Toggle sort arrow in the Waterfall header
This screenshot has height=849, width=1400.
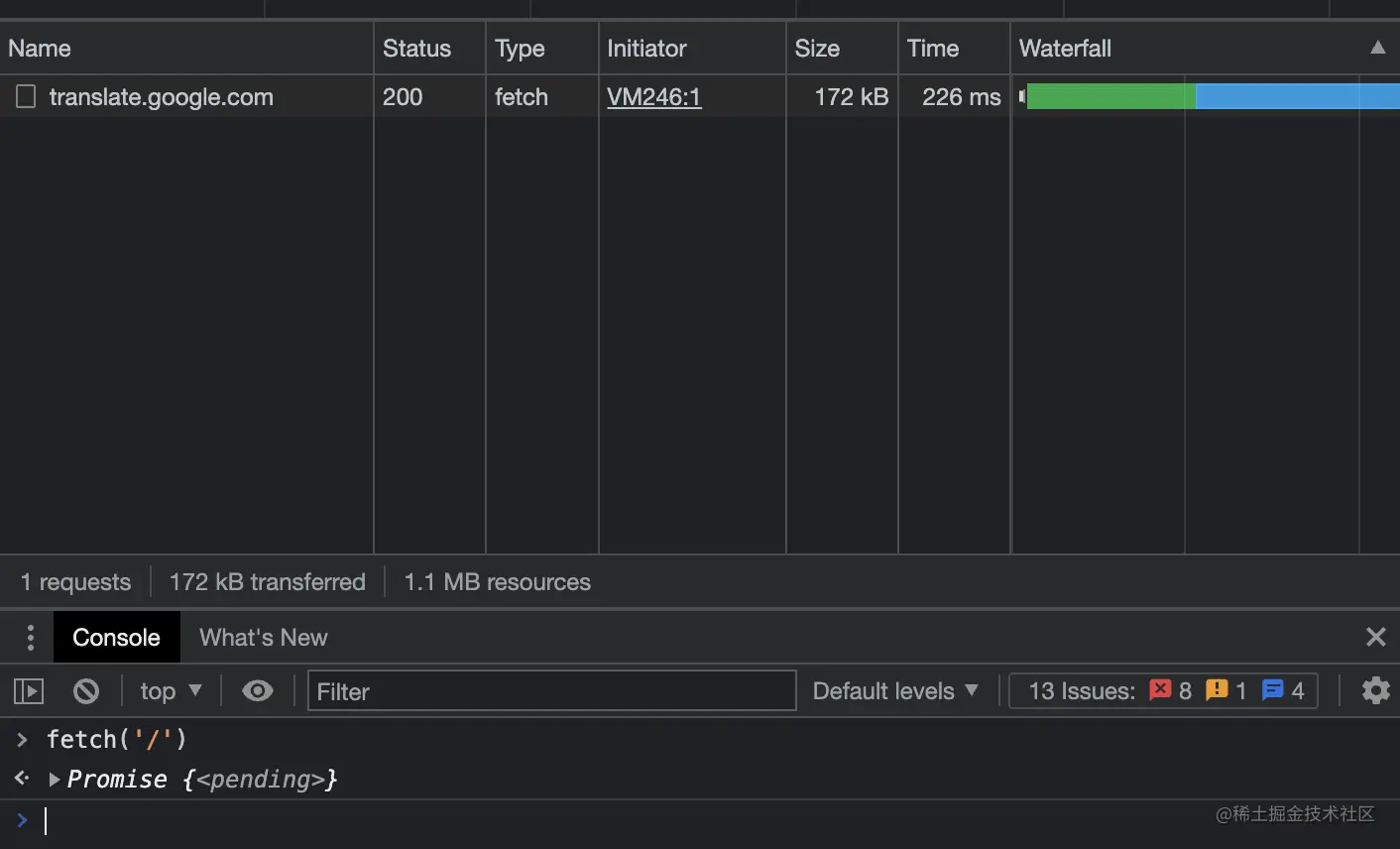(x=1378, y=48)
